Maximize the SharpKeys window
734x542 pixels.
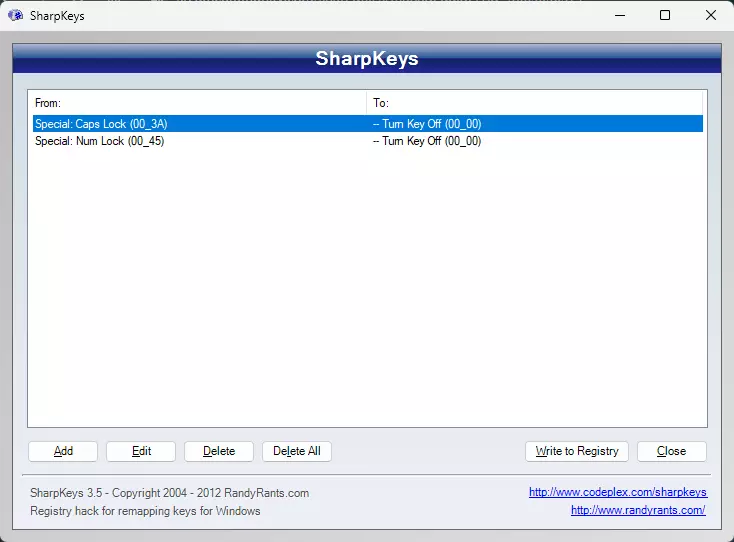(665, 15)
